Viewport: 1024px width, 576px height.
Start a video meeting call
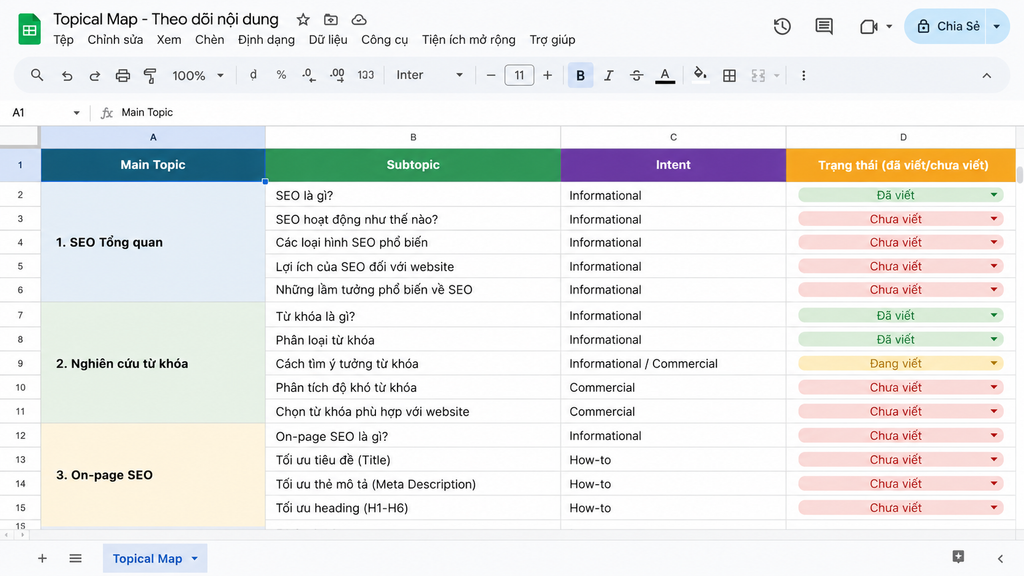click(869, 27)
